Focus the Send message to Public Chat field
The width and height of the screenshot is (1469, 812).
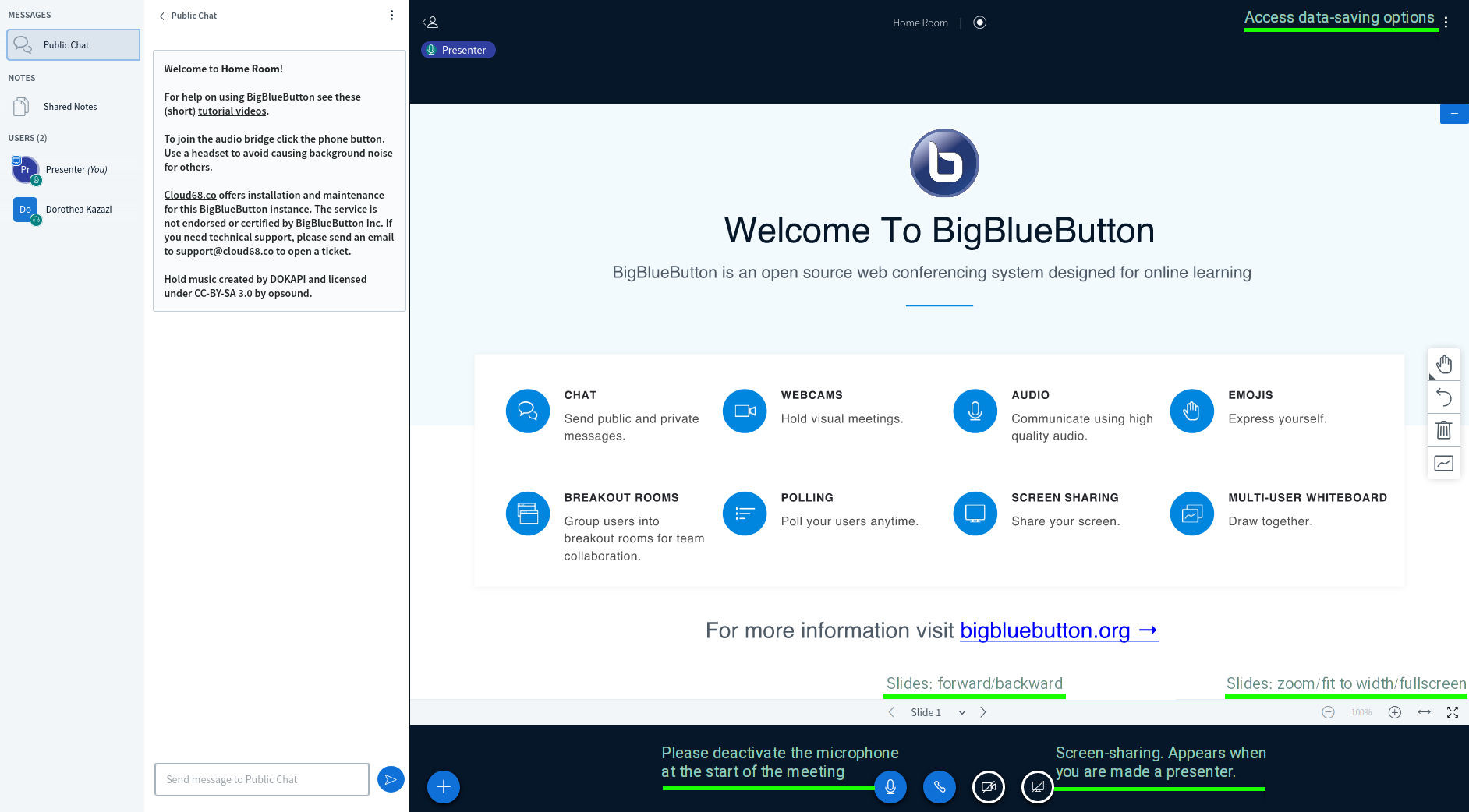point(261,779)
